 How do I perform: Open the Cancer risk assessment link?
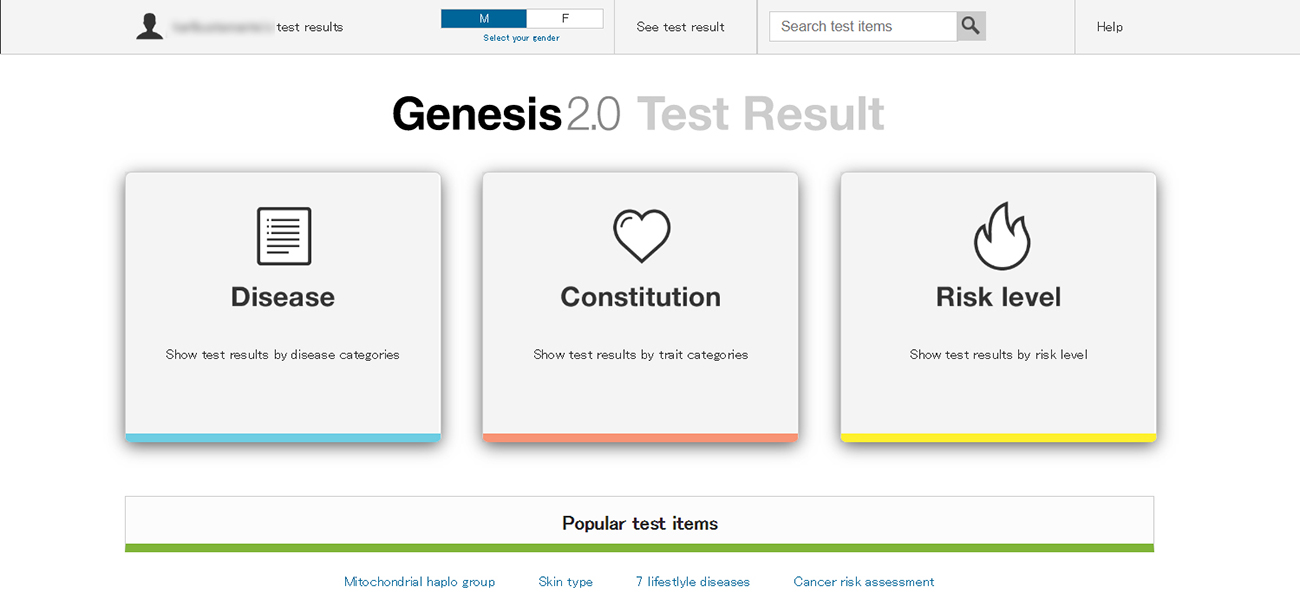(x=864, y=581)
